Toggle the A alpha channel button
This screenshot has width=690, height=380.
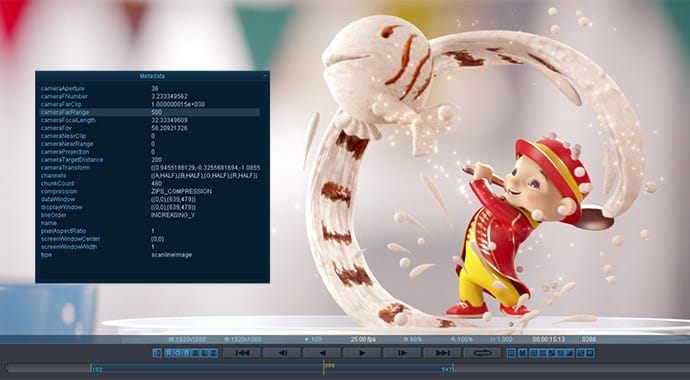click(195, 353)
